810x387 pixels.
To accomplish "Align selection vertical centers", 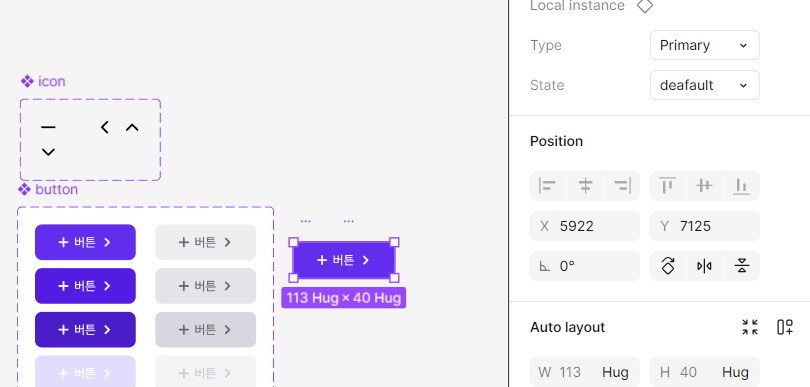I will [x=705, y=185].
